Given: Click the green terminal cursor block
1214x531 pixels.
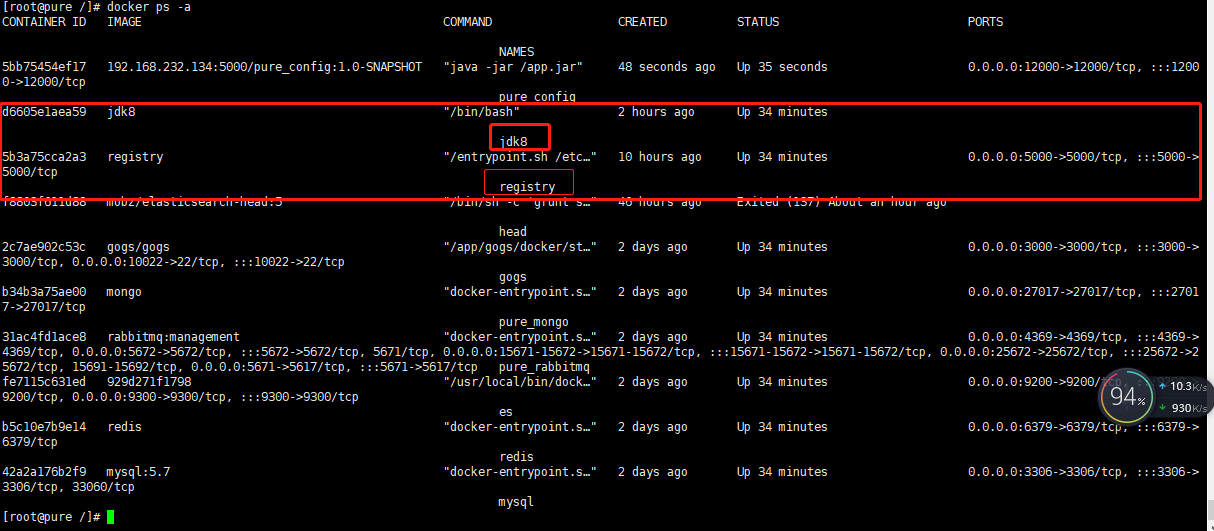Looking at the screenshot, I should (x=110, y=517).
